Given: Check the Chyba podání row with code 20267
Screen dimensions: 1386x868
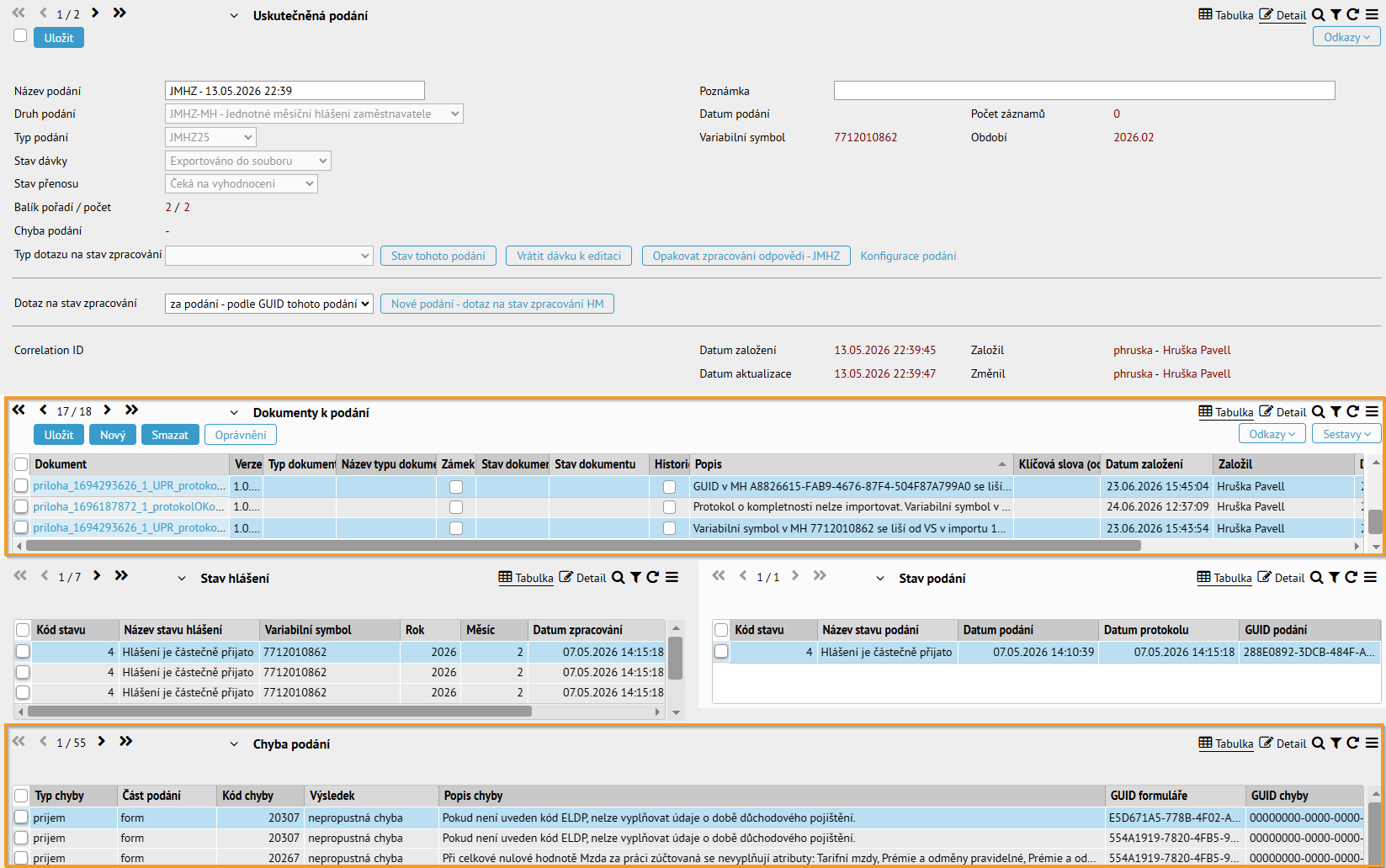Looking at the screenshot, I should (21, 858).
